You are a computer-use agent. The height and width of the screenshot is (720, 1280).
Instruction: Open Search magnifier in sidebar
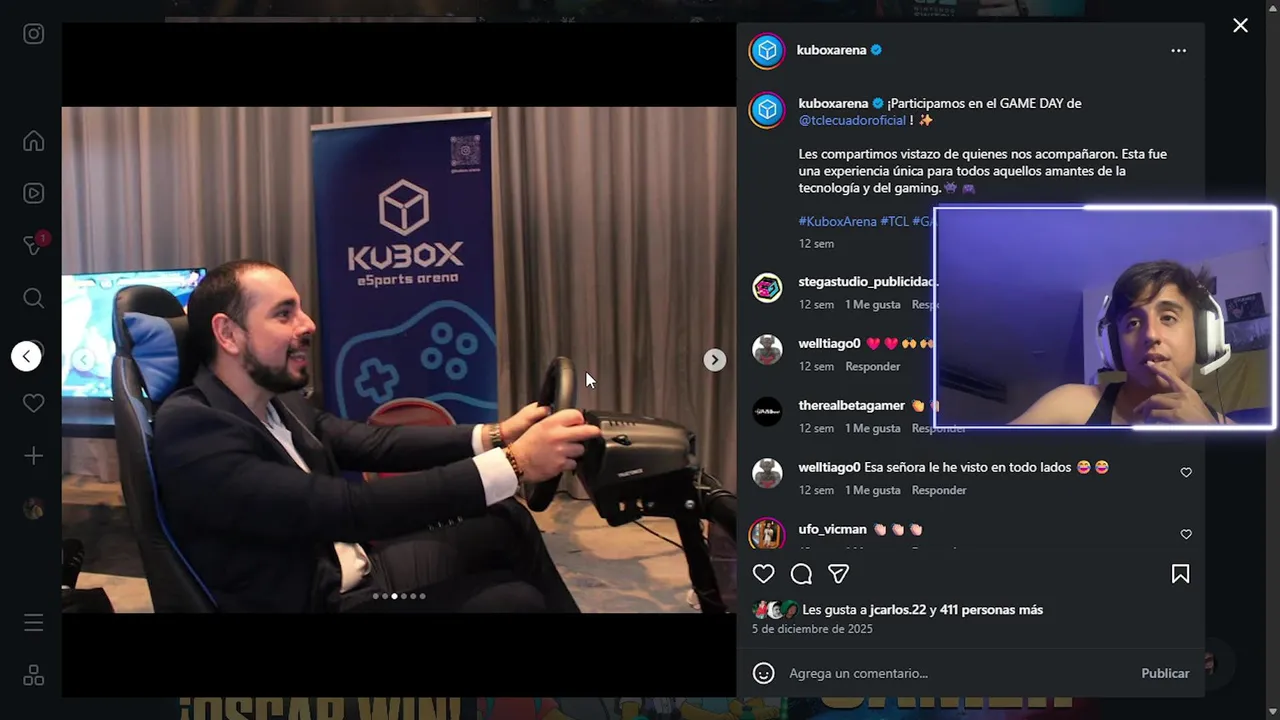pos(34,298)
